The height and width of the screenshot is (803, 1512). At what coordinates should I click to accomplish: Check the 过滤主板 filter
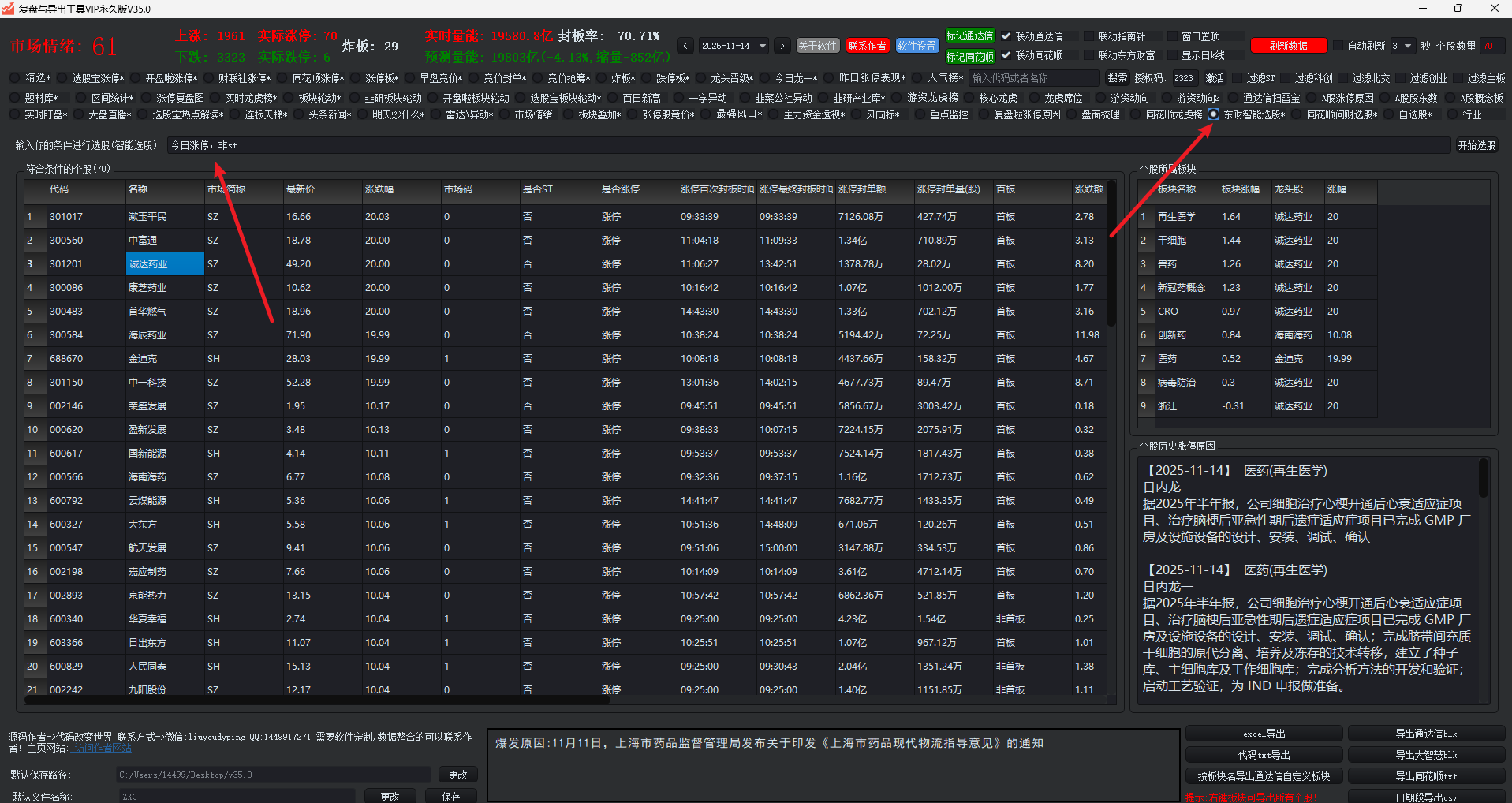click(1458, 78)
